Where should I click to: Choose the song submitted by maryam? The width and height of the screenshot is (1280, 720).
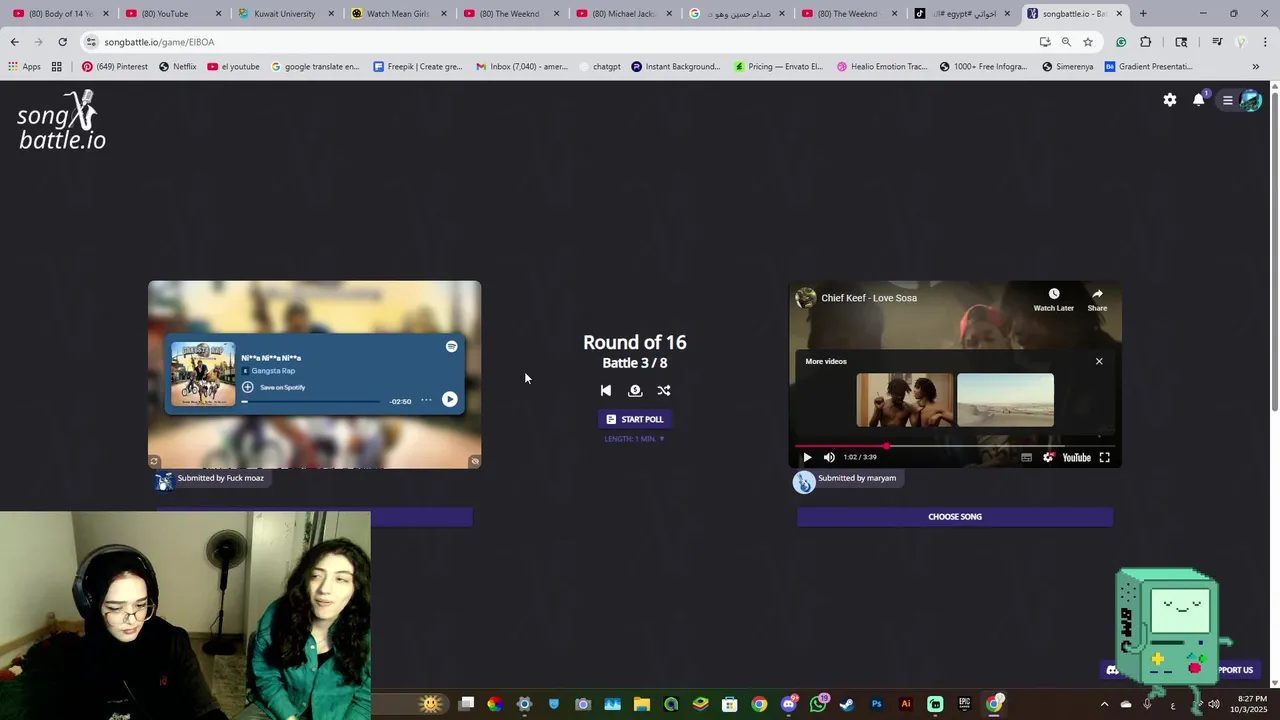pyautogui.click(x=955, y=517)
